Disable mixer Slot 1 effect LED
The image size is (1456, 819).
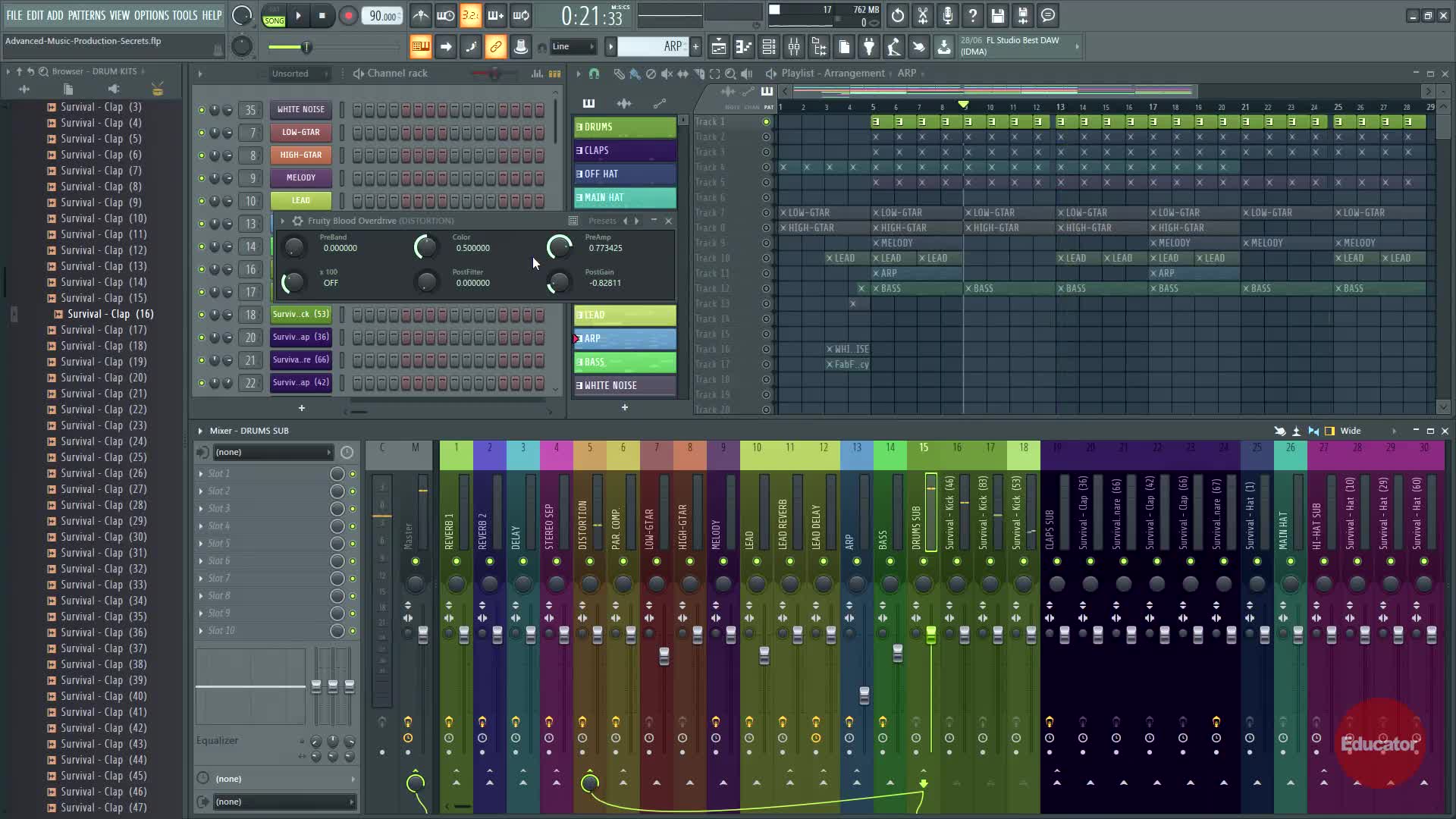click(353, 474)
